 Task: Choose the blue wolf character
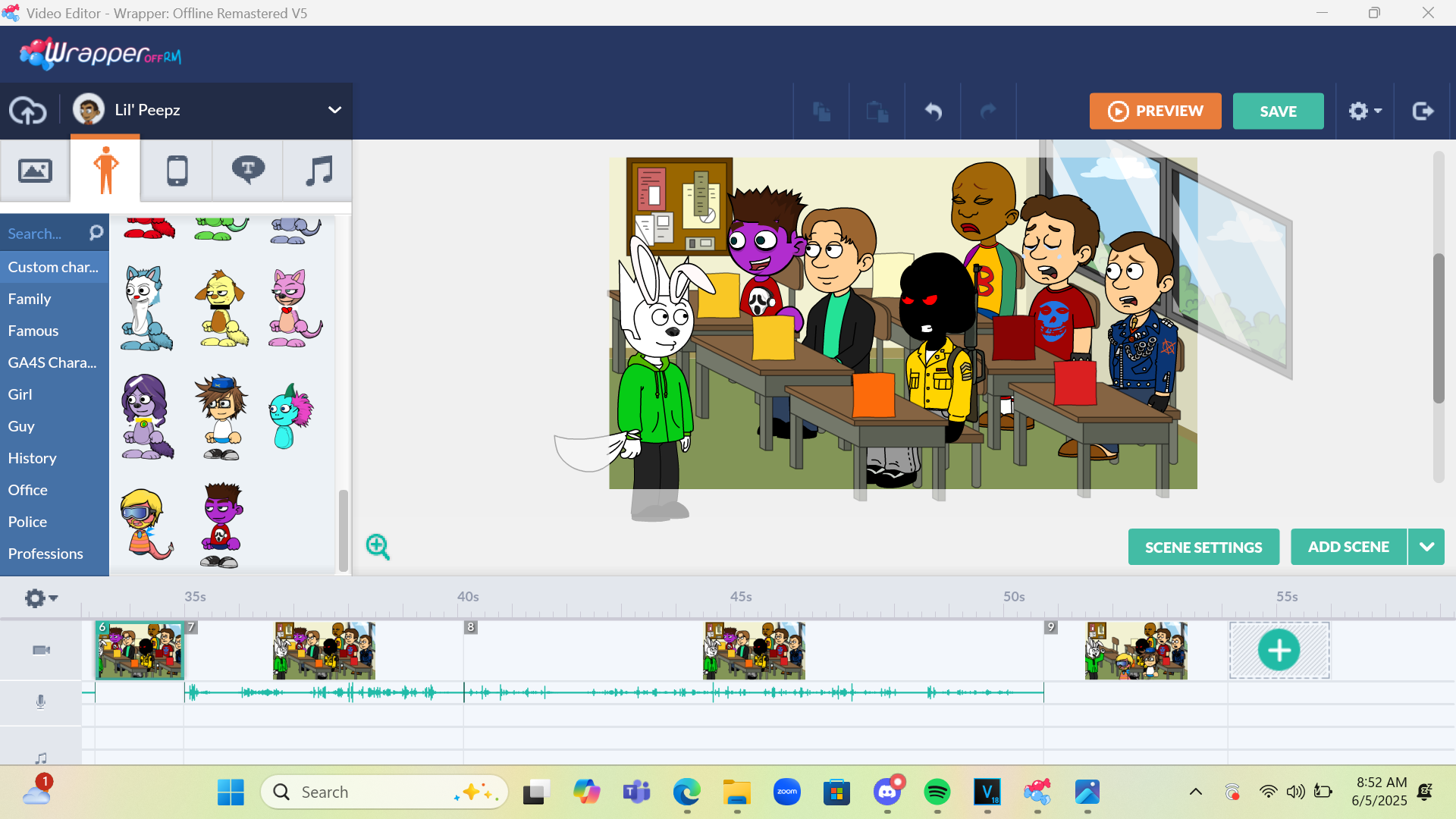click(x=146, y=308)
